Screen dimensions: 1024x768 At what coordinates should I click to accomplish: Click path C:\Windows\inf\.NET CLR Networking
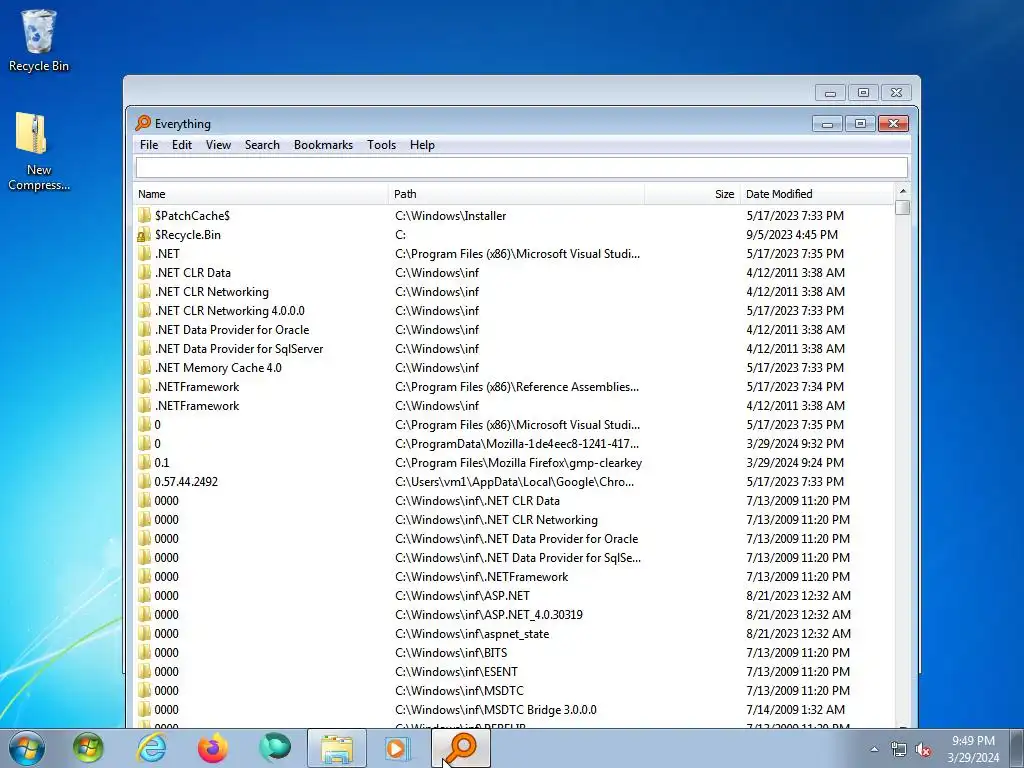[496, 519]
